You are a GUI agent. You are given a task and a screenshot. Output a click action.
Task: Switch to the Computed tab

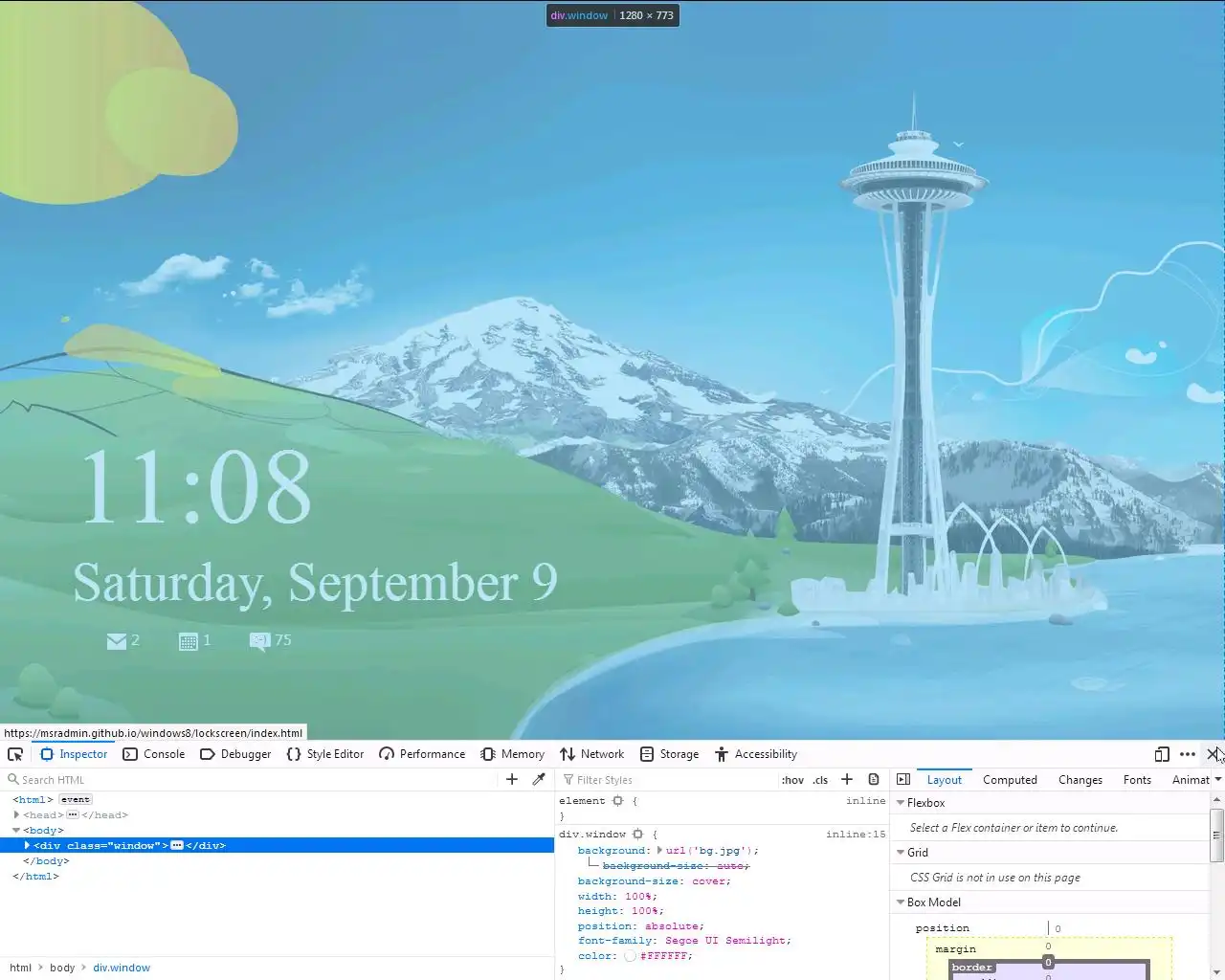pos(1010,780)
